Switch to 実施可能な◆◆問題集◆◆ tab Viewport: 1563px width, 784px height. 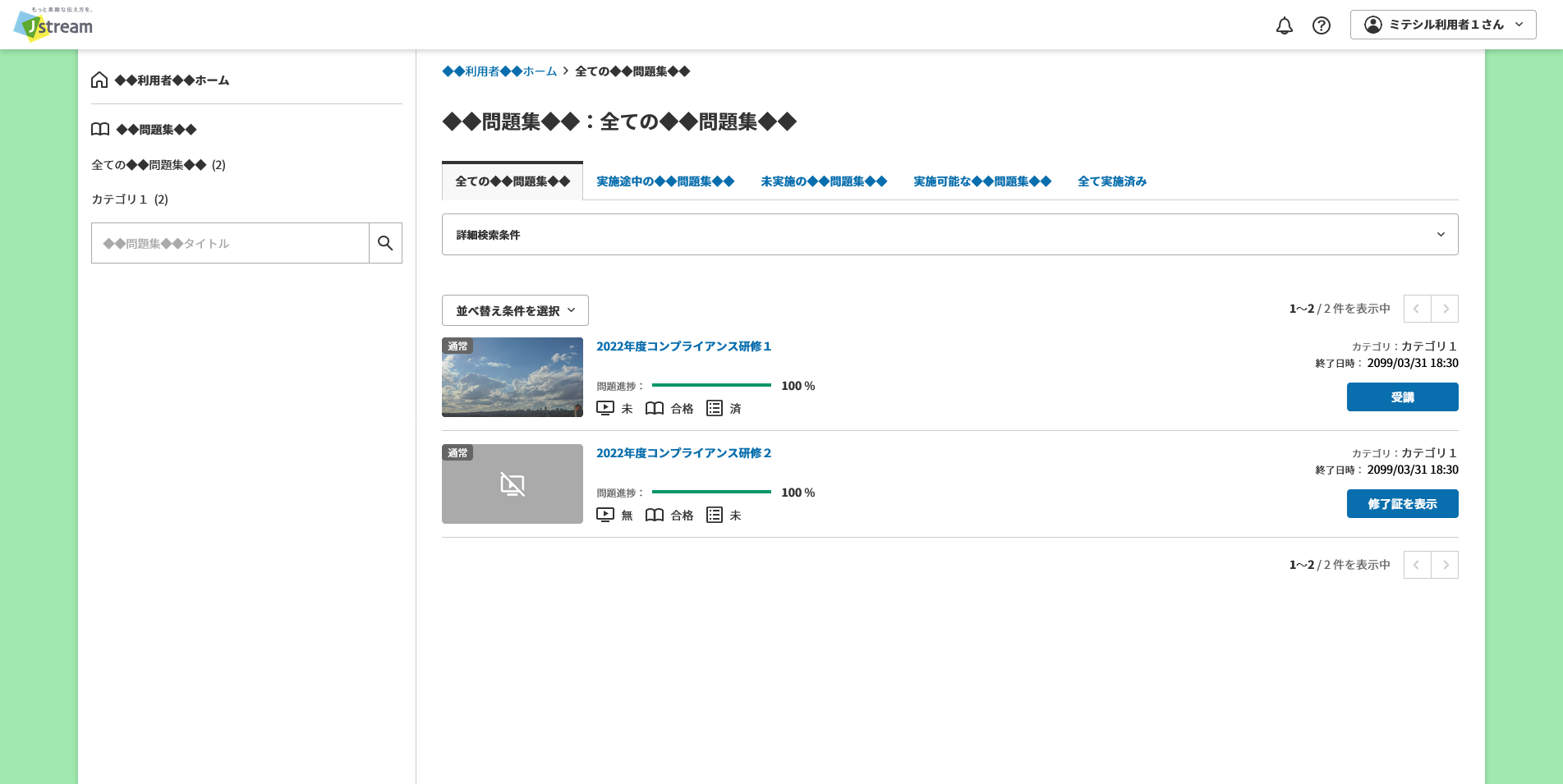point(982,181)
